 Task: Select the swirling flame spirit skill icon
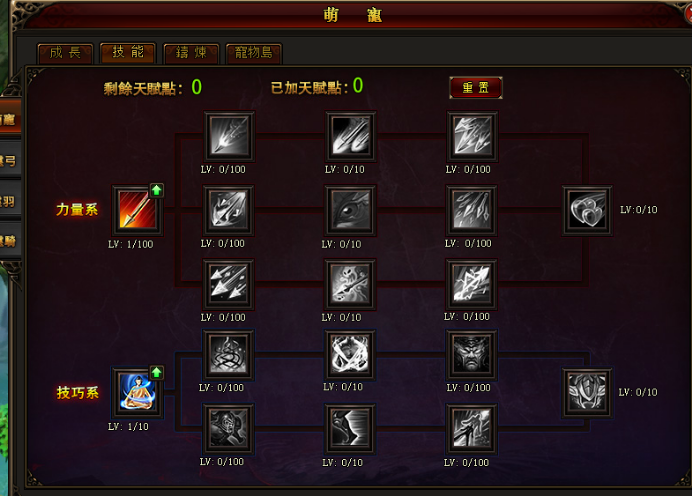[228, 354]
